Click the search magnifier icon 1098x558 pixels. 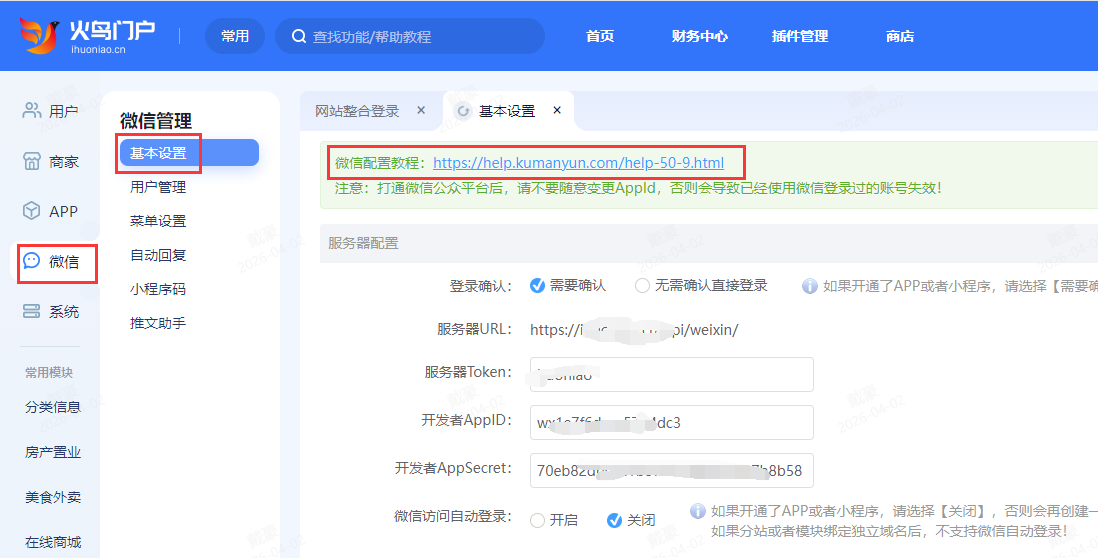tap(299, 36)
